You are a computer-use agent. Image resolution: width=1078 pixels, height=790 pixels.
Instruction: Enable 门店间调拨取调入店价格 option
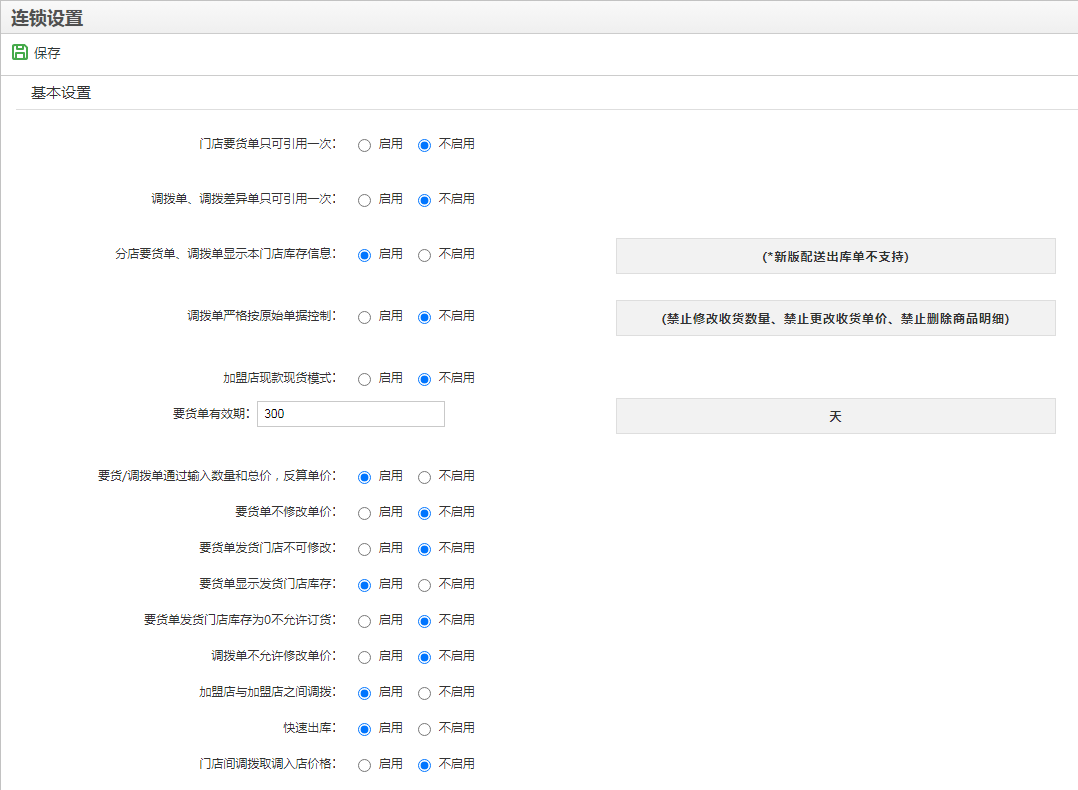[x=365, y=765]
